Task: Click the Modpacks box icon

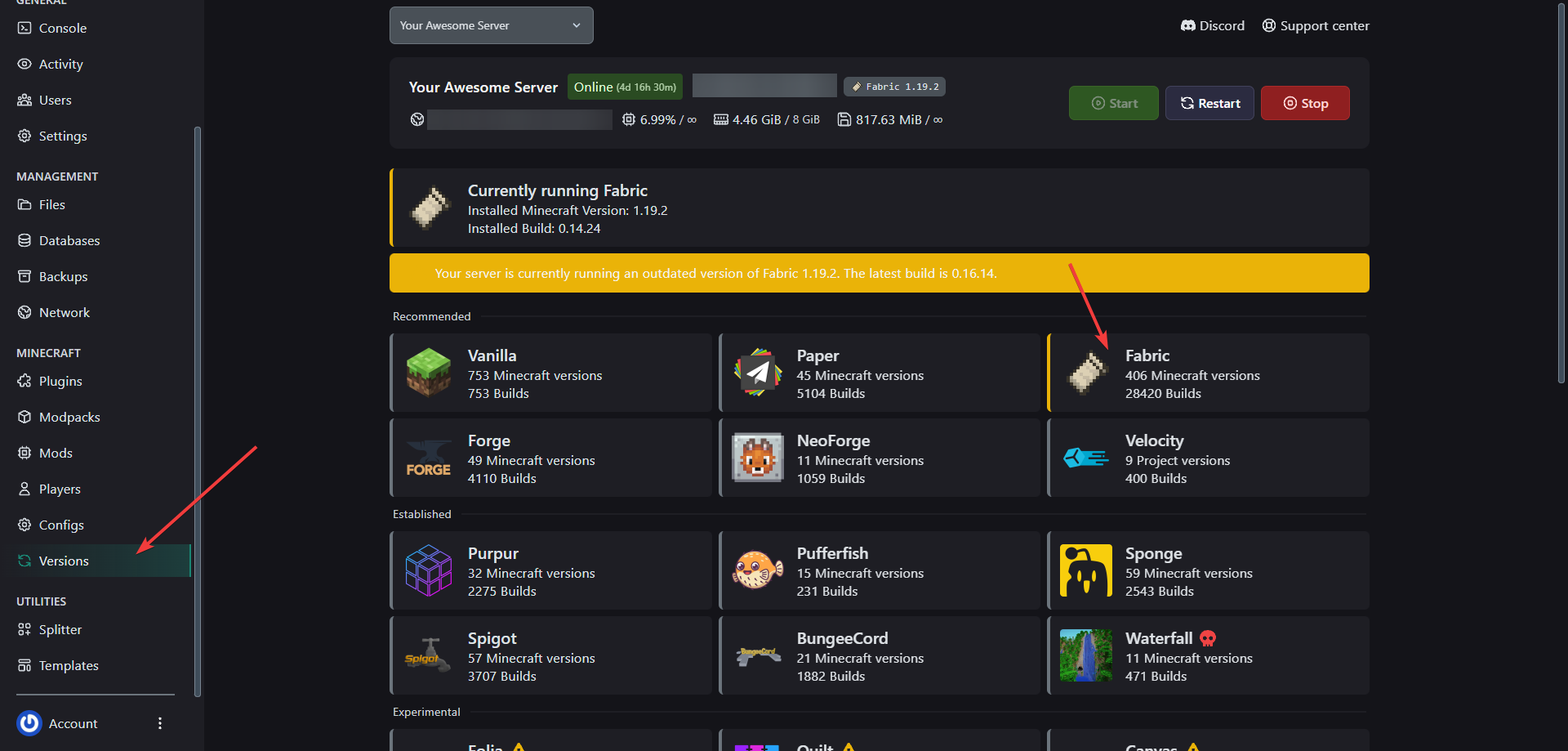Action: tap(24, 417)
